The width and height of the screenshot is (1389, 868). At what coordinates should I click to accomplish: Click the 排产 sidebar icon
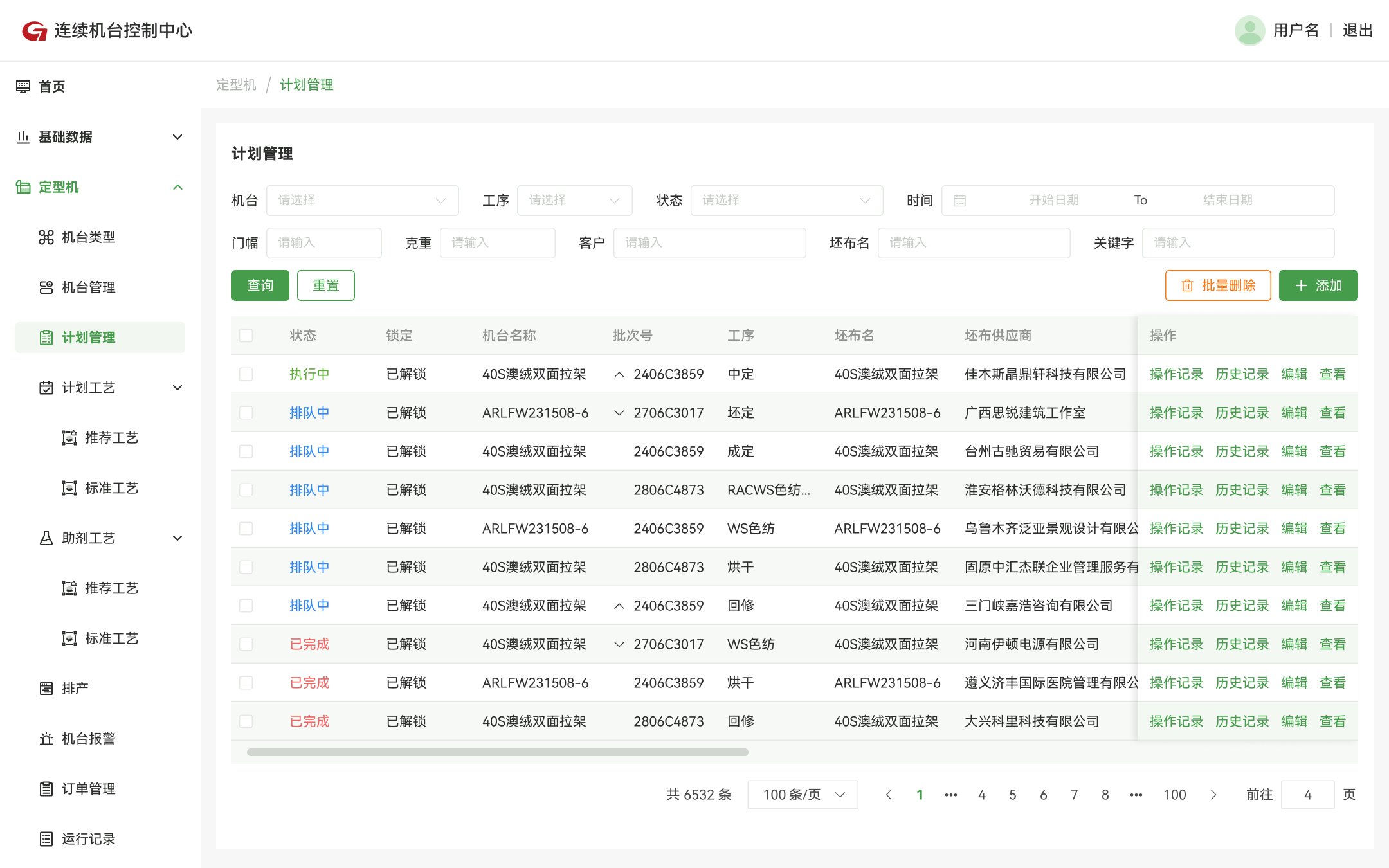click(46, 688)
